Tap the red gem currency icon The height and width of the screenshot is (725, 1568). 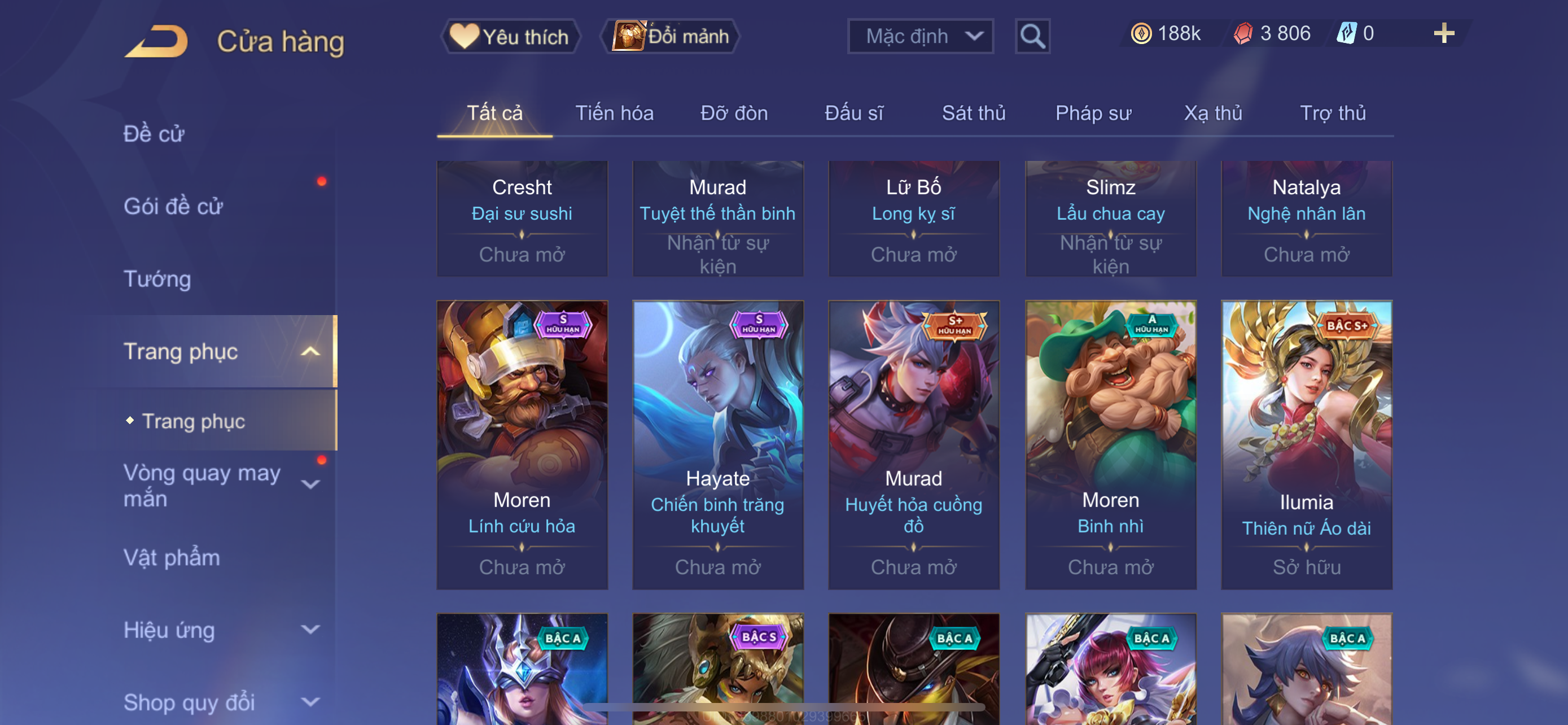click(1243, 33)
